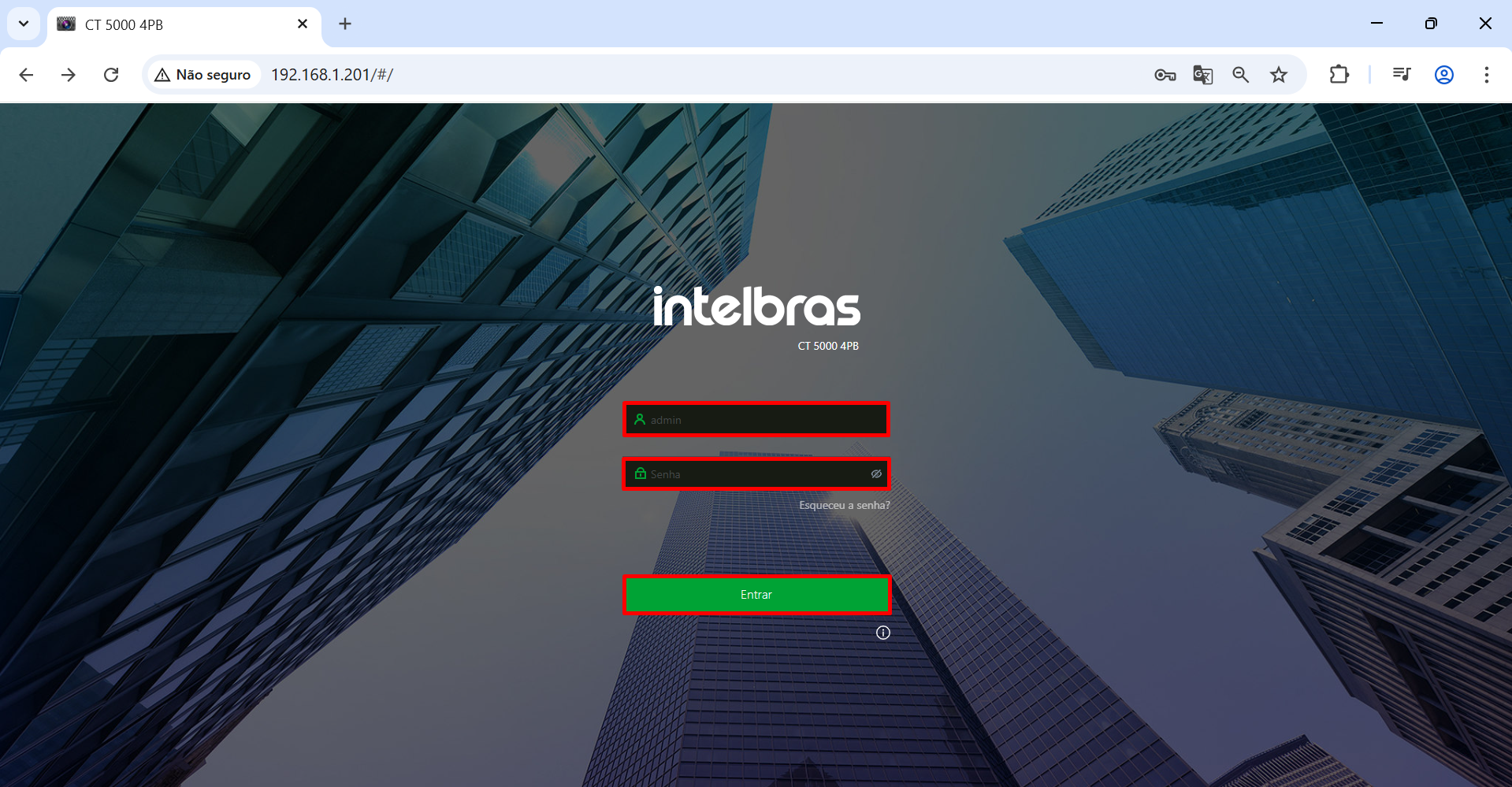Close the CT 5000 4PB tab
Viewport: 1512px width, 787px height.
303,24
